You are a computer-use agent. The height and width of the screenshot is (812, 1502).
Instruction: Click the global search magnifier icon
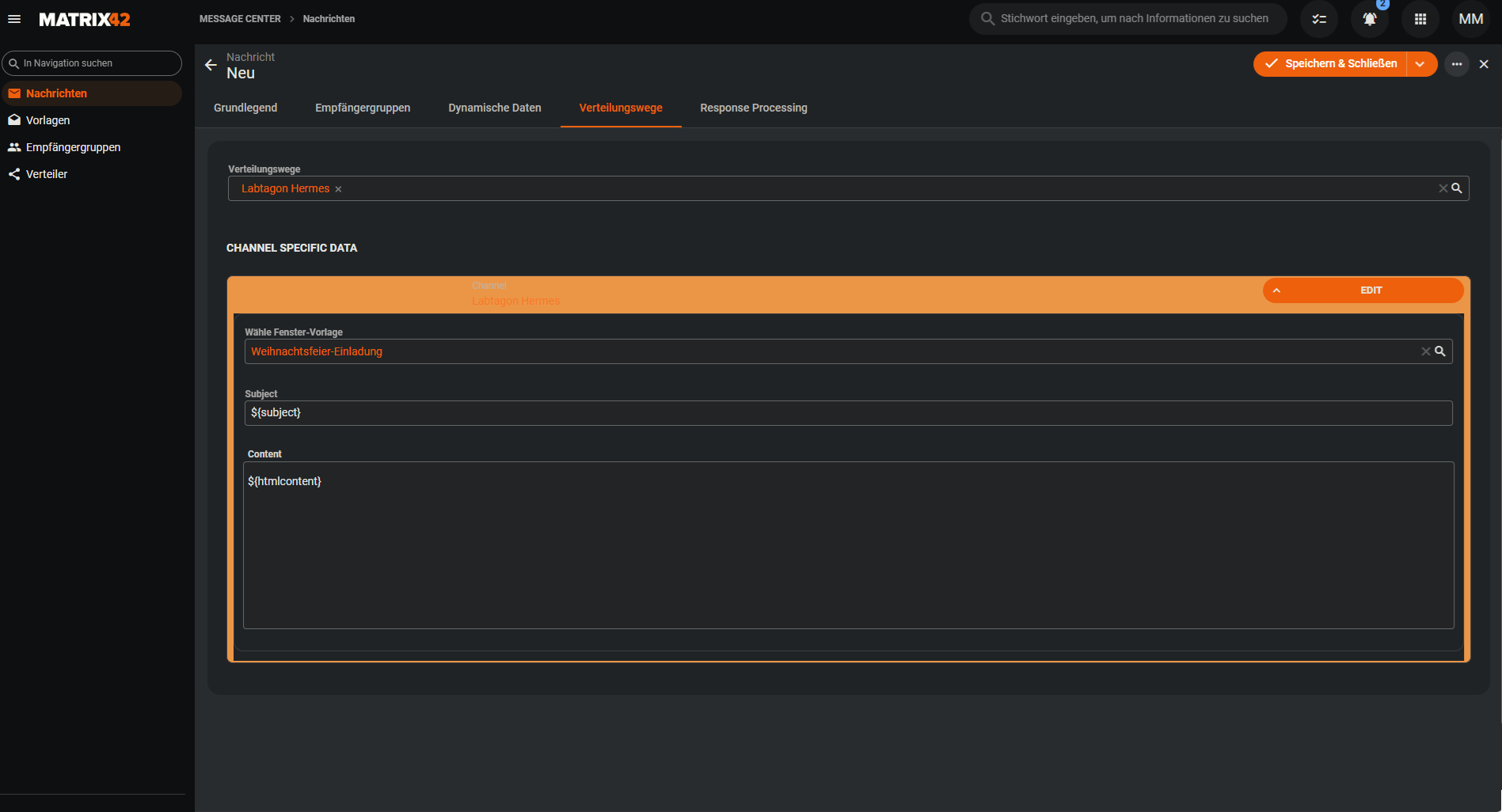[987, 18]
